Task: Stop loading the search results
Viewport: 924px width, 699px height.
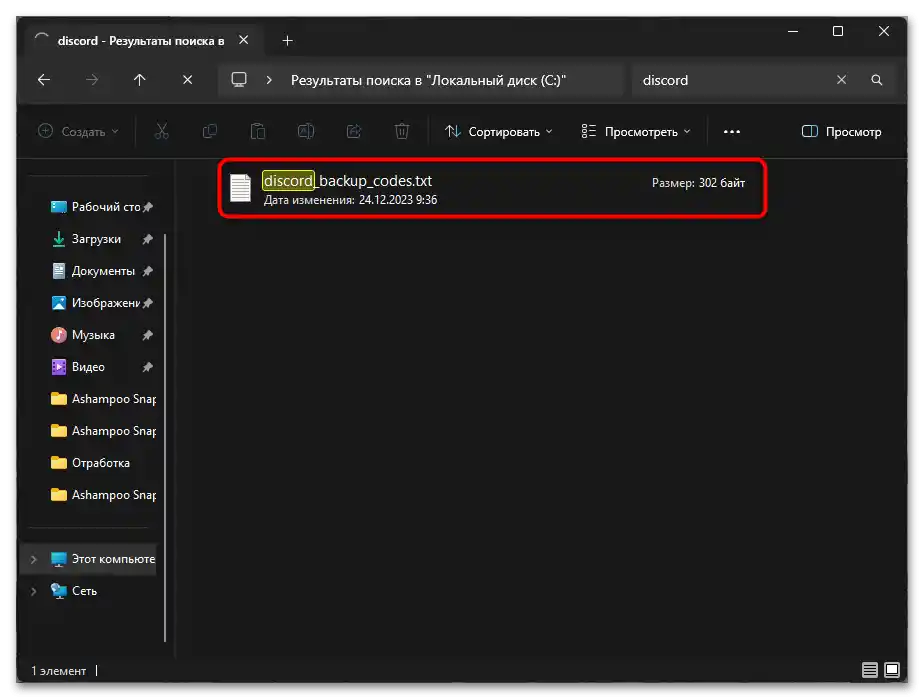Action: coord(187,80)
